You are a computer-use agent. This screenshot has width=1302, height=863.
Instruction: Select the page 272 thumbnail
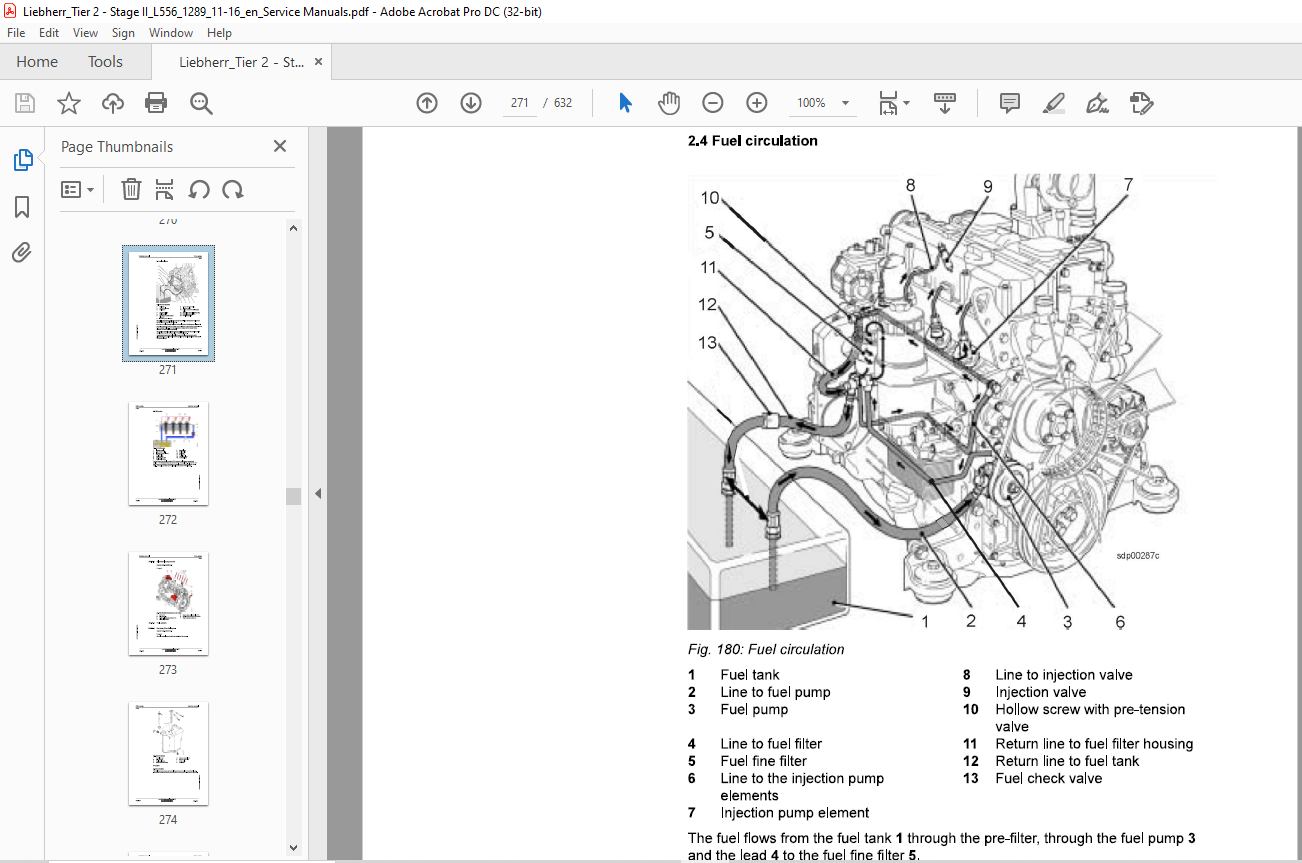click(168, 455)
